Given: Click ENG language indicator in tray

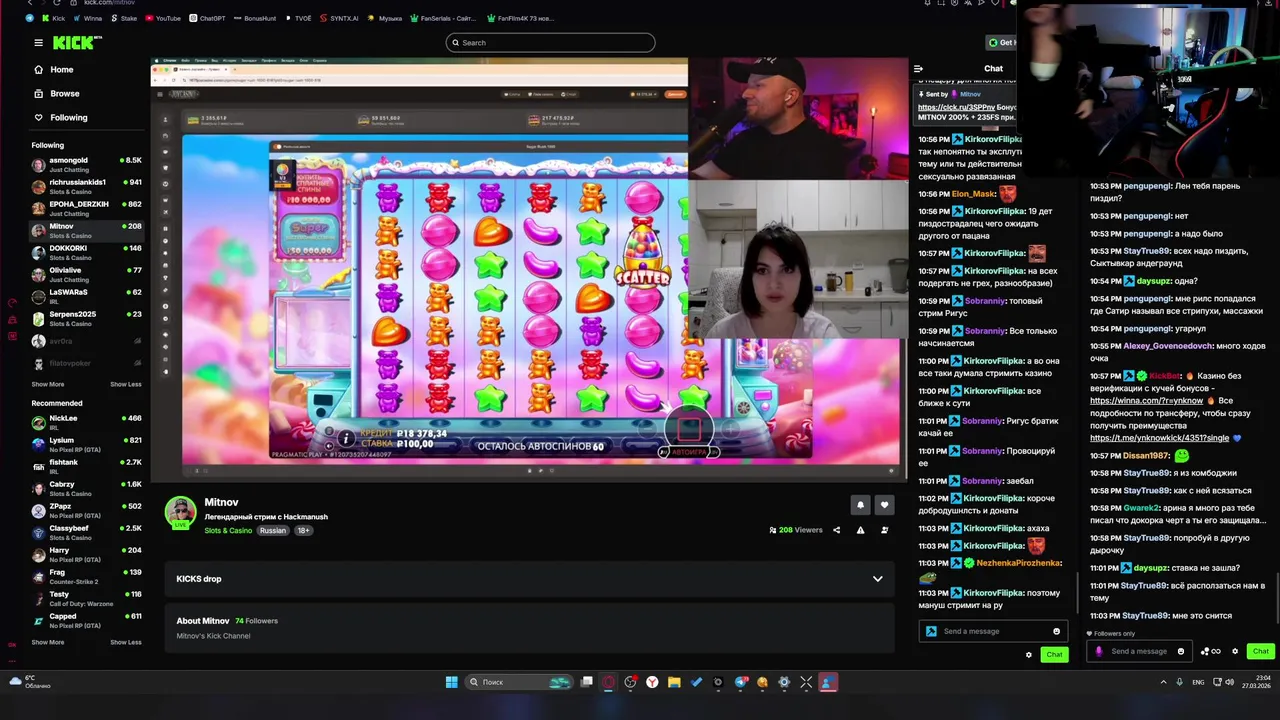Looking at the screenshot, I should pyautogui.click(x=1198, y=682).
